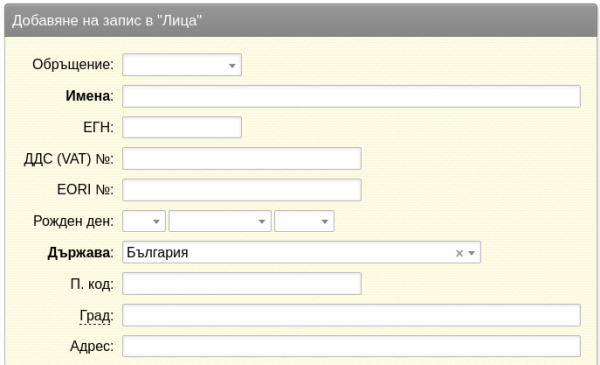This screenshot has height=365, width=600.
Task: Focus the ЕГН input box
Action: click(182, 127)
